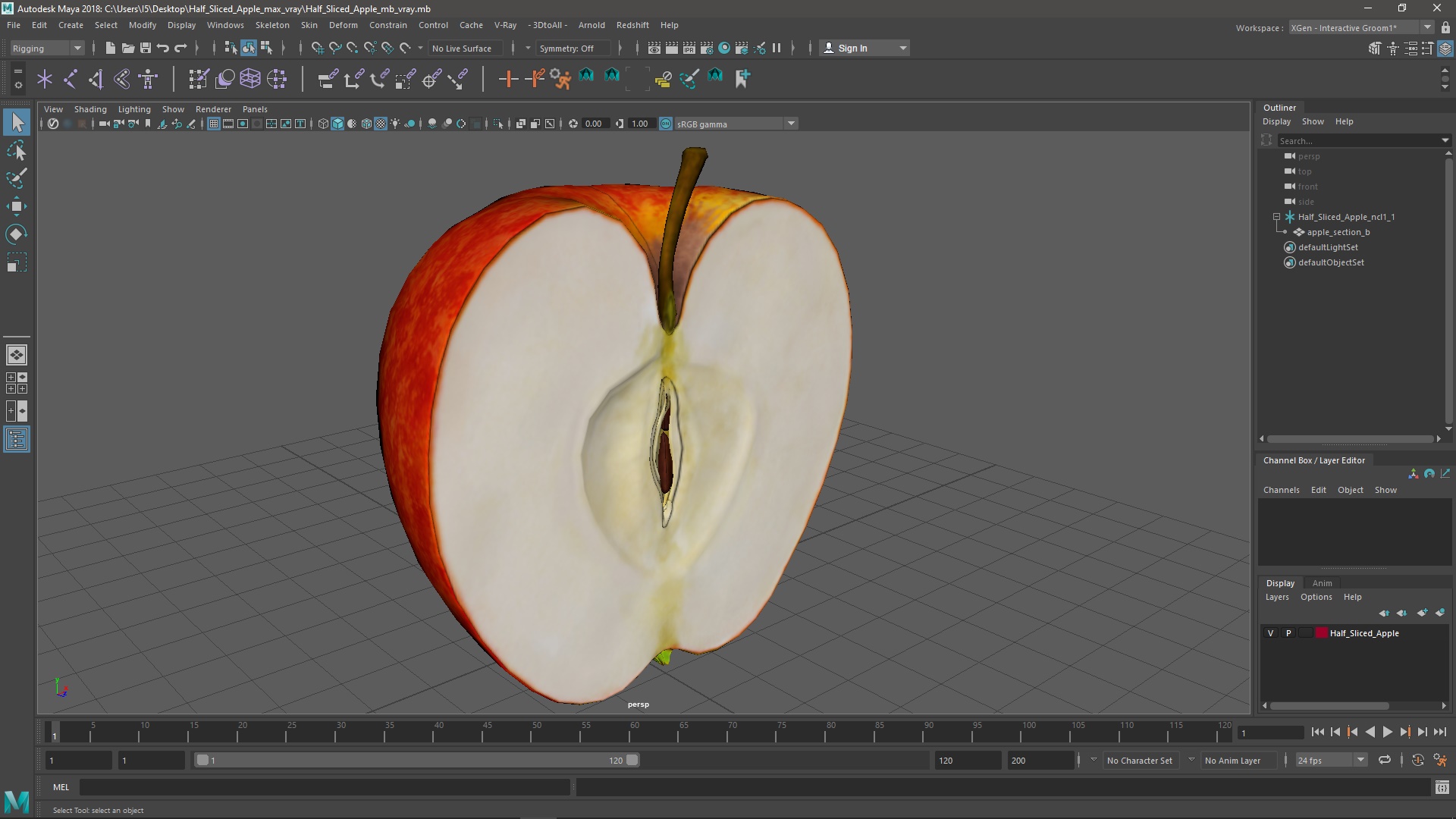Toggle viewport grid display
The height and width of the screenshot is (819, 1456).
[x=214, y=124]
